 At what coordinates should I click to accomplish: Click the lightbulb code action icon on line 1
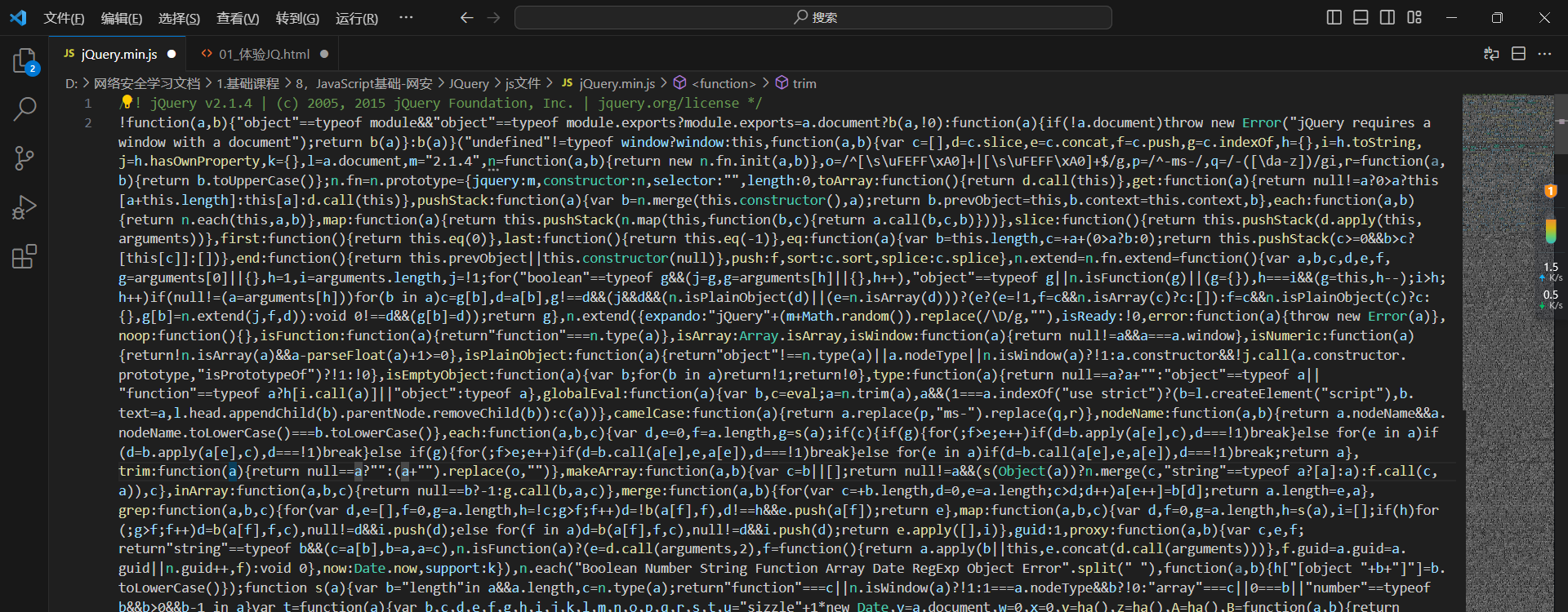[x=126, y=102]
